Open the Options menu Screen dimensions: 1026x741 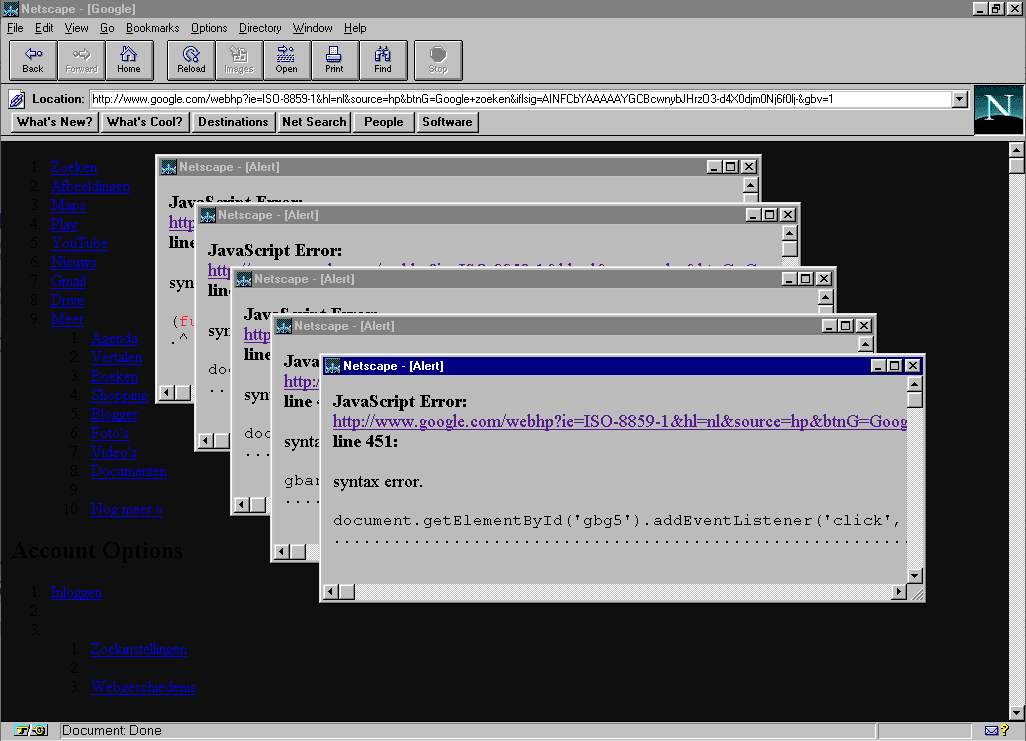click(208, 28)
